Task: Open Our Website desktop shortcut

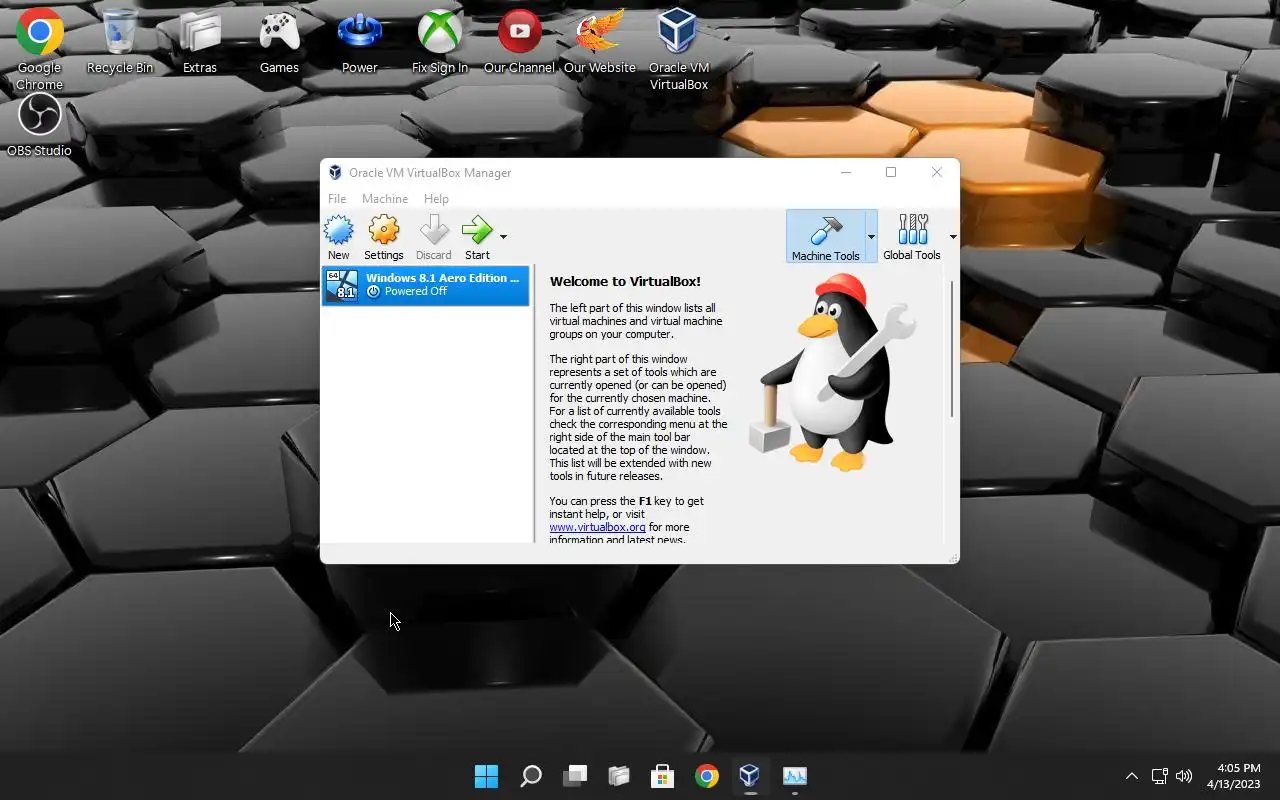Action: click(600, 42)
